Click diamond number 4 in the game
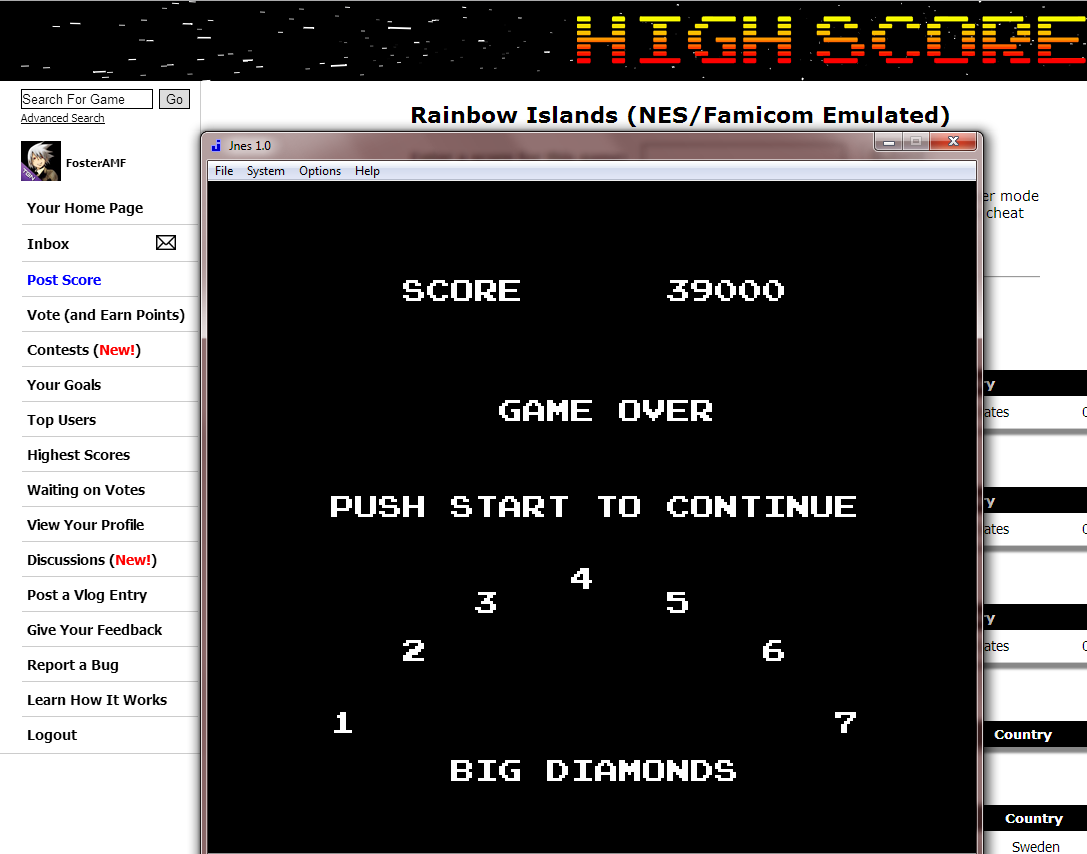 tap(581, 578)
